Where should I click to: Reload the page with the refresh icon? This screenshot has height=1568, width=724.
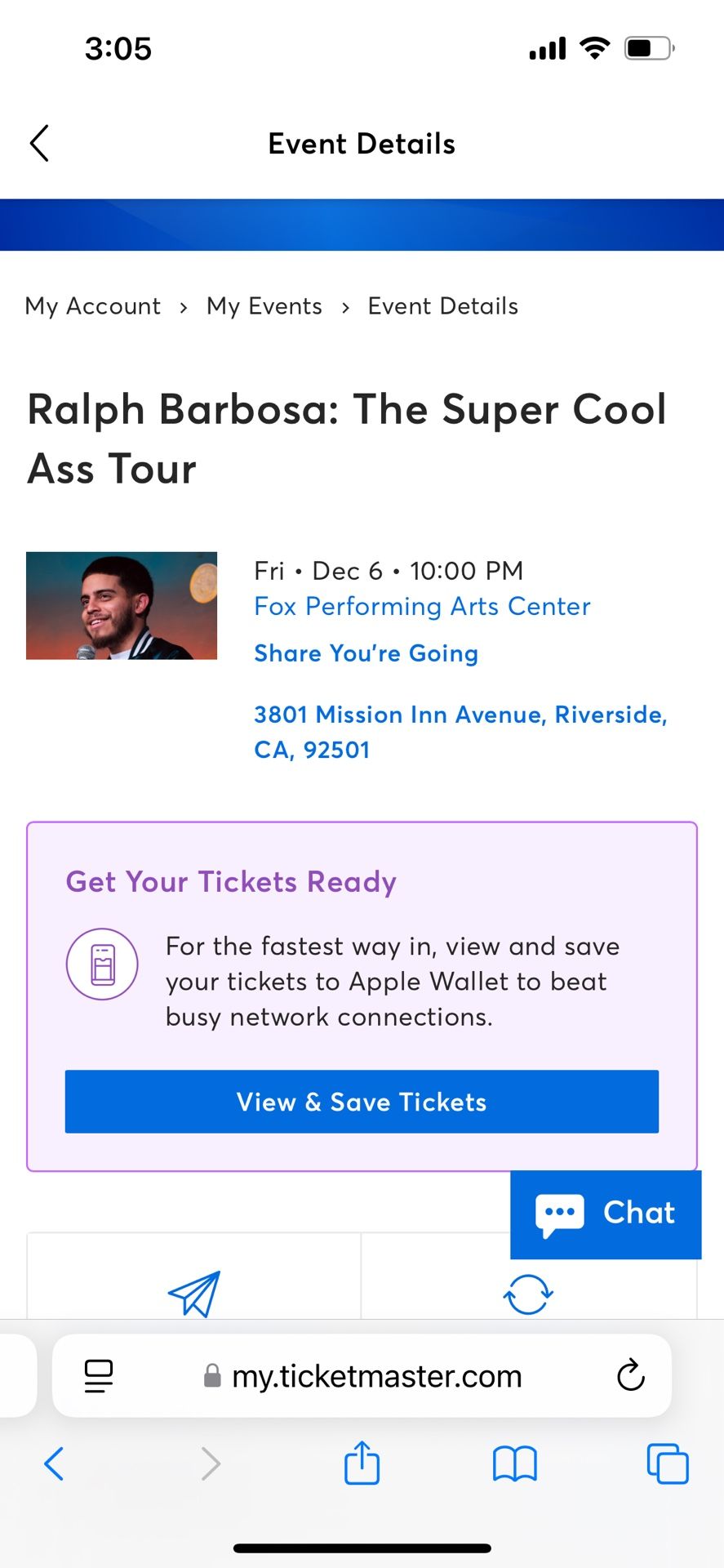pyautogui.click(x=629, y=1376)
